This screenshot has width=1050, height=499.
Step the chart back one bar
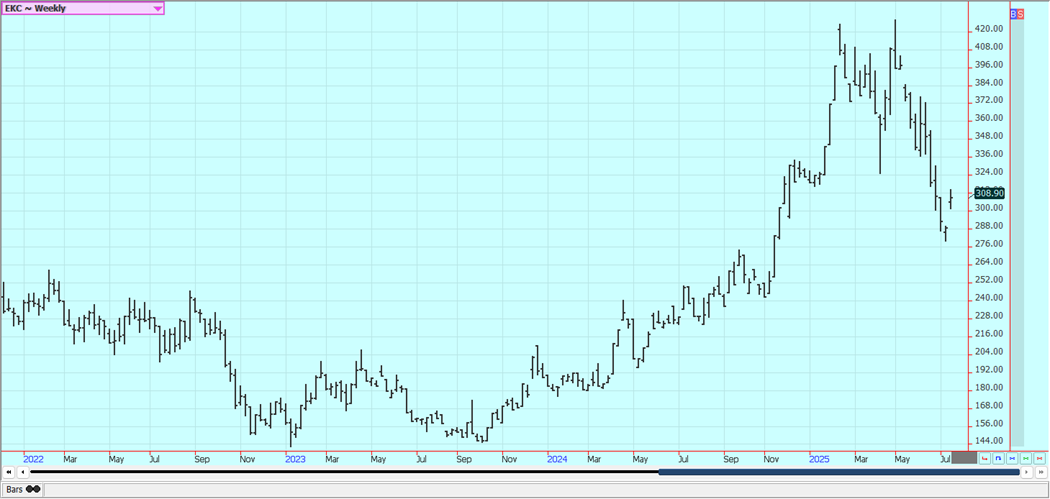coord(23,472)
